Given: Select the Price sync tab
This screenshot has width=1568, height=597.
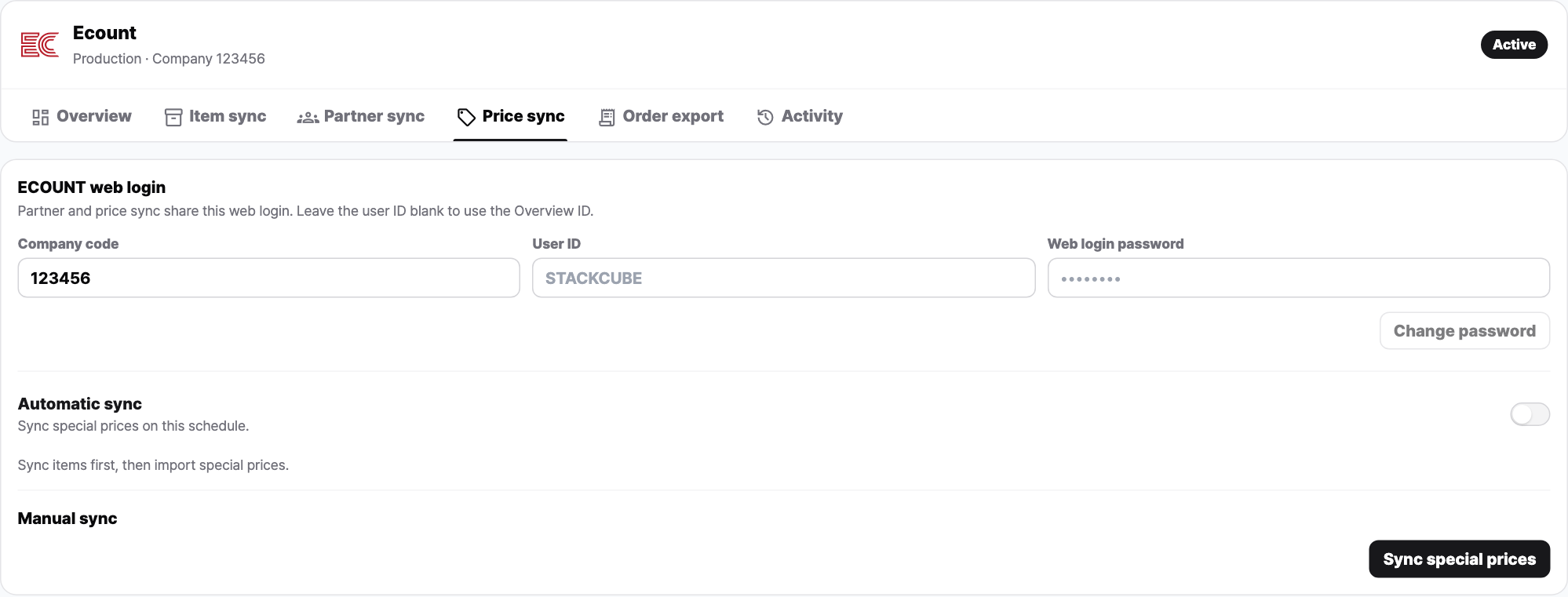Looking at the screenshot, I should (x=511, y=116).
